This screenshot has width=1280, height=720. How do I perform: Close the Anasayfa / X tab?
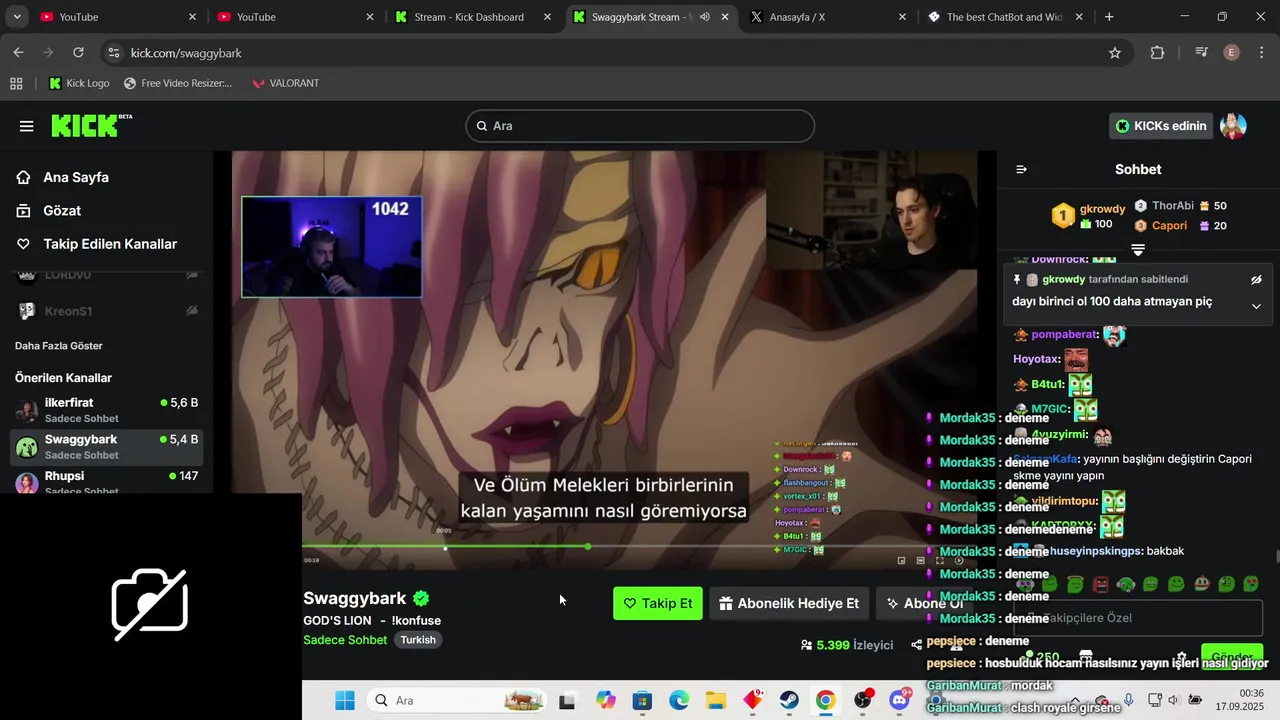(902, 17)
